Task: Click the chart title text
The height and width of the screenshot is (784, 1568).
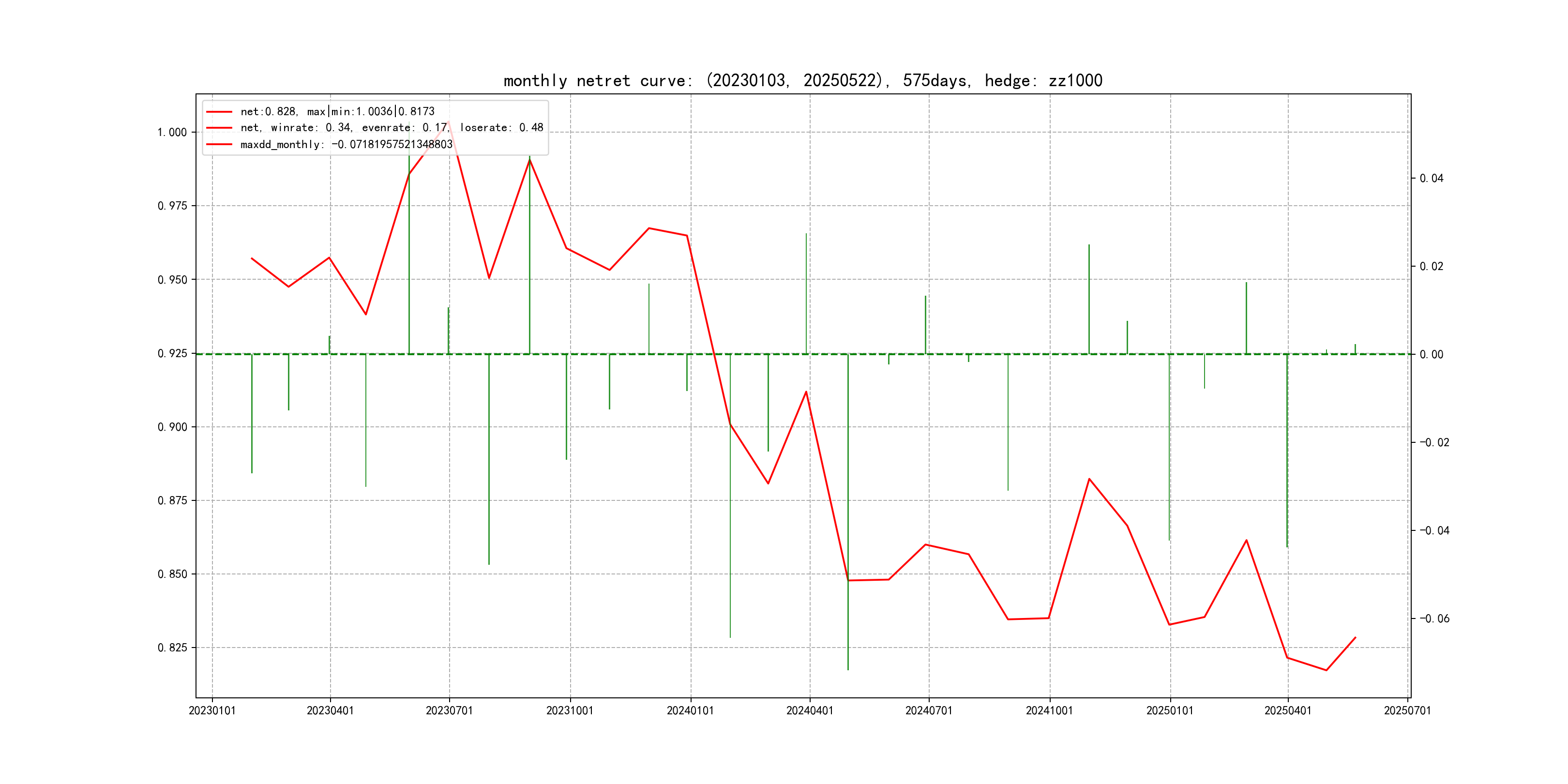Action: pyautogui.click(x=802, y=80)
